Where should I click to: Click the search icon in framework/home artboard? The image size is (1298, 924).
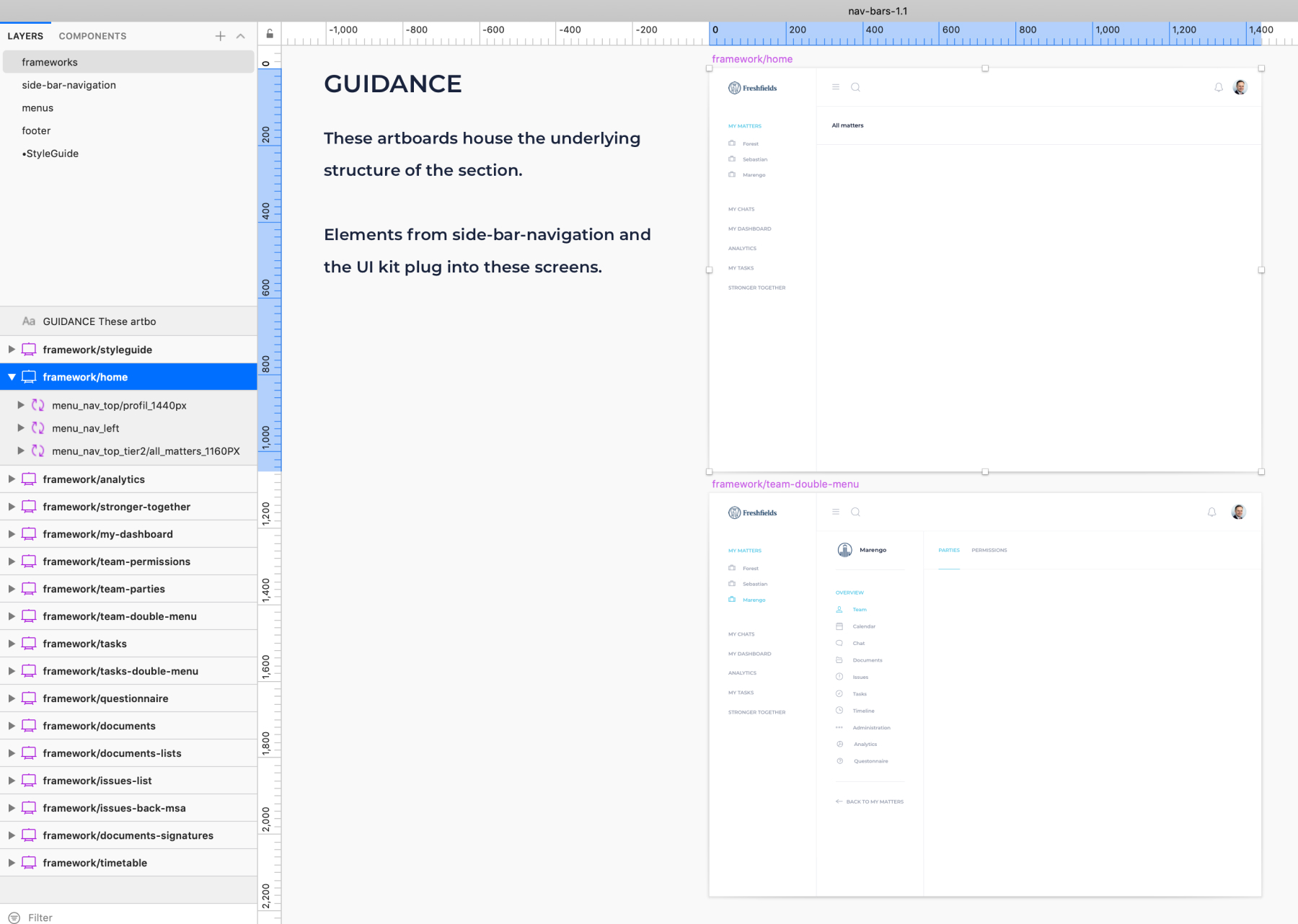[855, 87]
